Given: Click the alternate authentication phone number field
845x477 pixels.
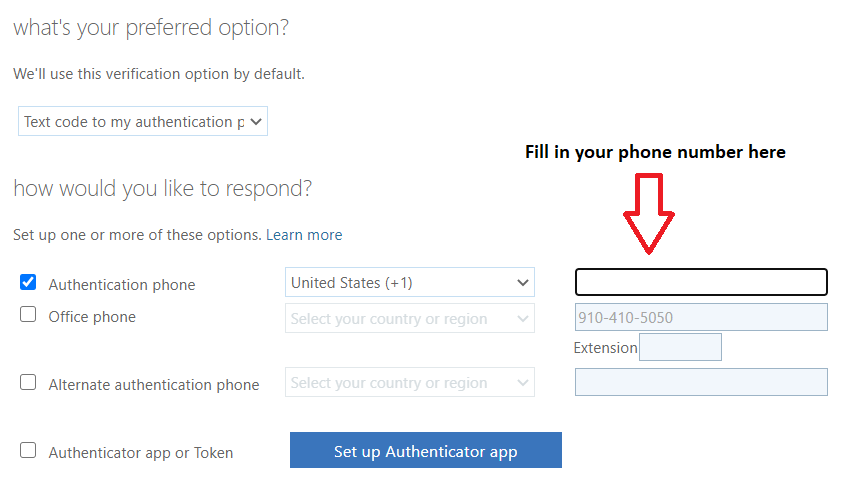Looking at the screenshot, I should click(x=701, y=382).
